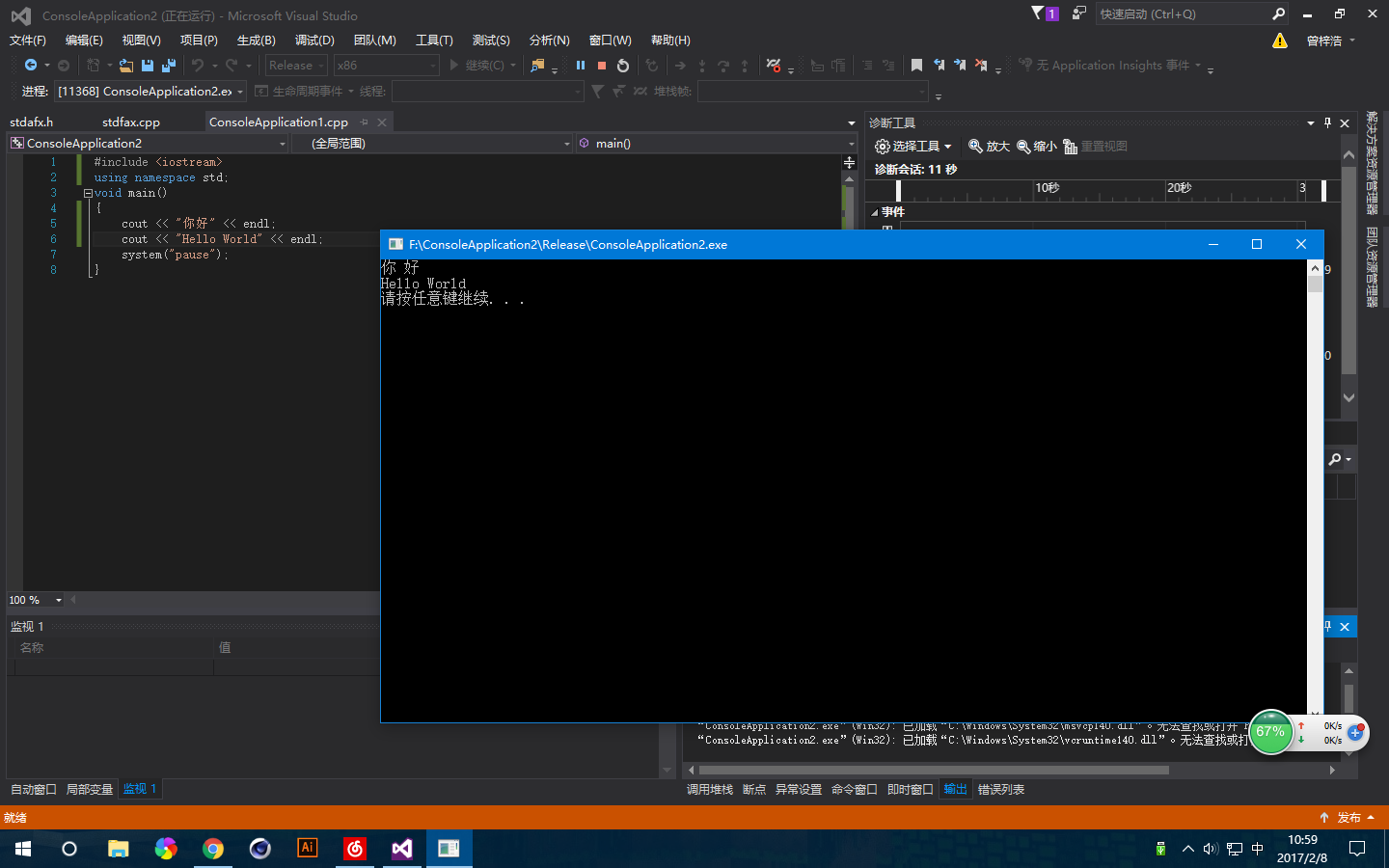The image size is (1389, 868).
Task: Open the Release configuration dropdown
Action: [x=296, y=66]
